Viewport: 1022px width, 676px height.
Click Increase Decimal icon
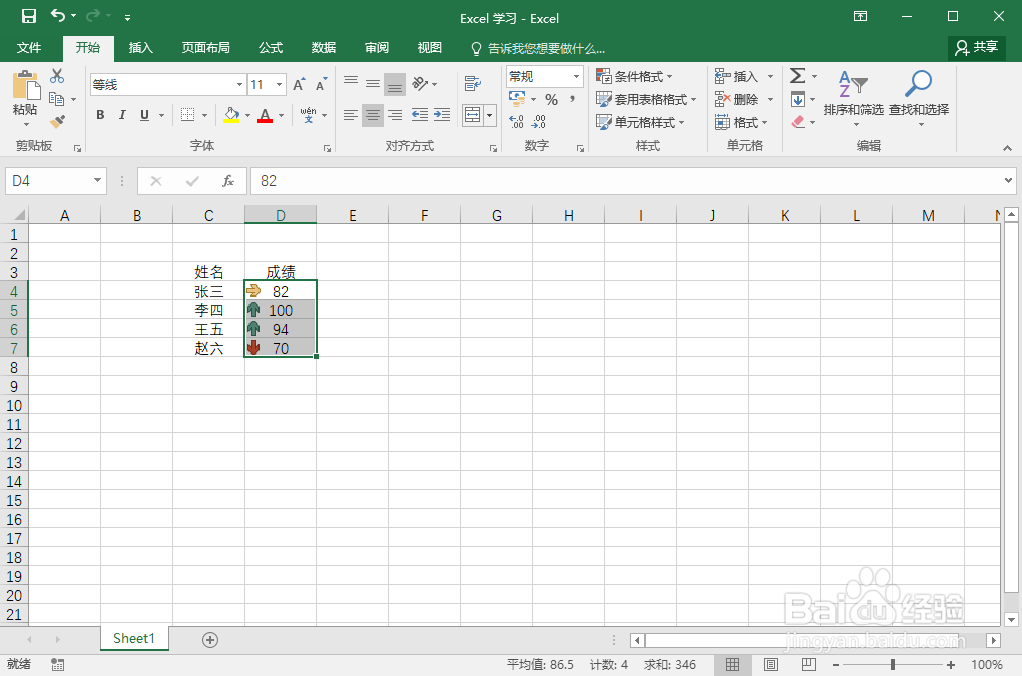516,122
